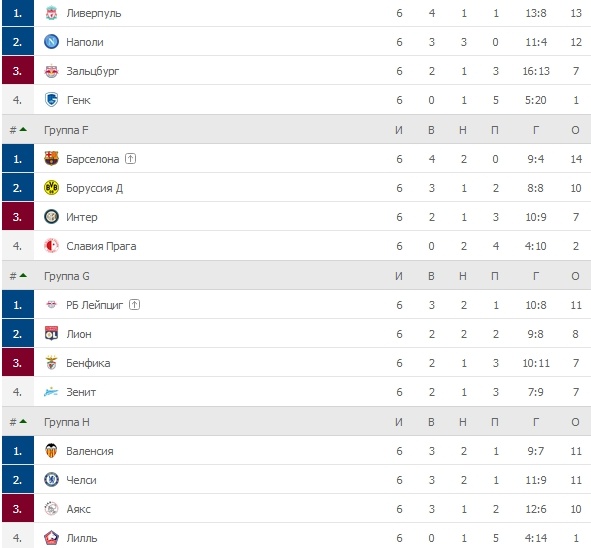Click the Inter club badge
The width and height of the screenshot is (591, 548).
pyautogui.click(x=51, y=217)
